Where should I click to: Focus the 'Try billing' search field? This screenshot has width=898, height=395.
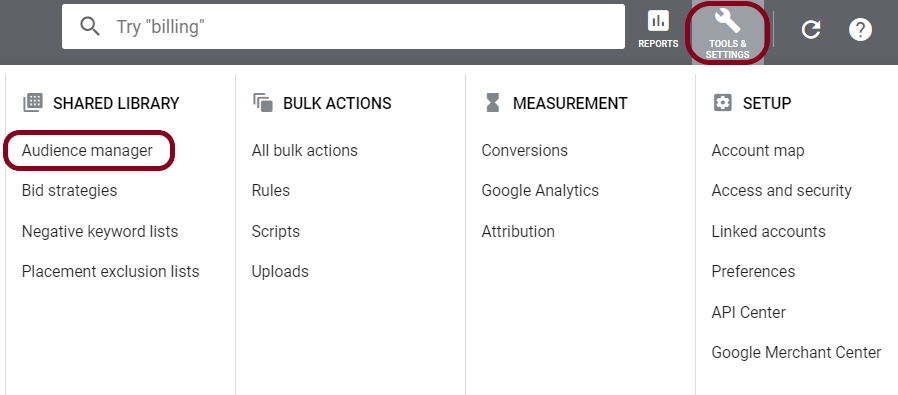click(x=344, y=26)
